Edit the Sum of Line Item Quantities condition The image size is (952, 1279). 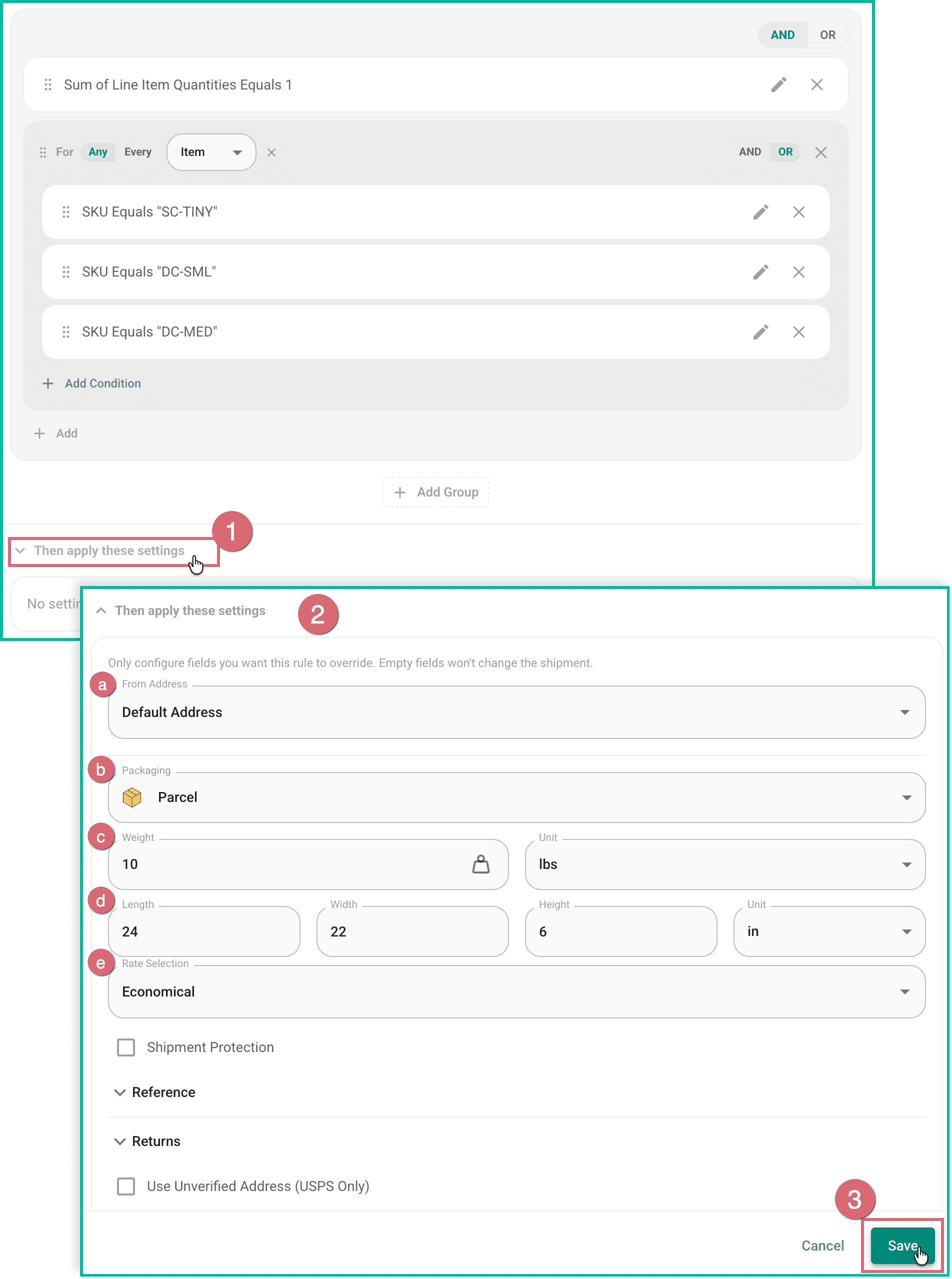point(779,84)
